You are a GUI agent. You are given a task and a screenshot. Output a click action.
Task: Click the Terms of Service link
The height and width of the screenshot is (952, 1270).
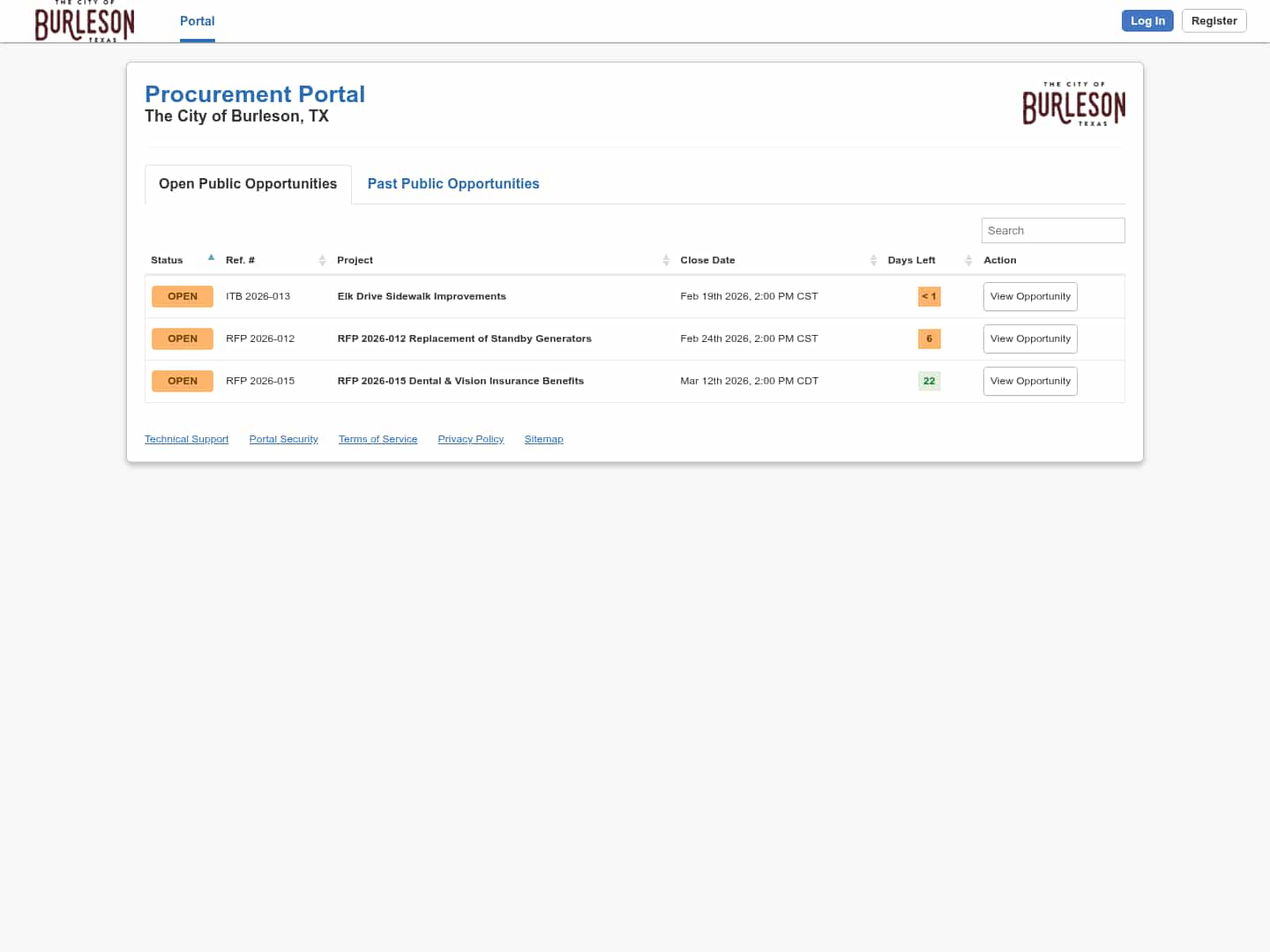click(x=377, y=438)
